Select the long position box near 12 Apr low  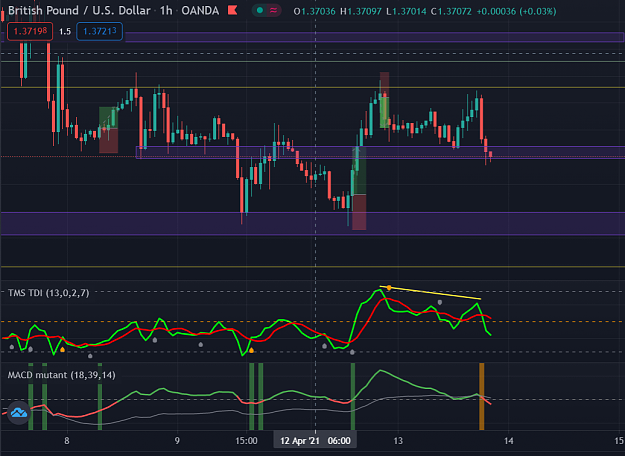pyautogui.click(x=359, y=188)
